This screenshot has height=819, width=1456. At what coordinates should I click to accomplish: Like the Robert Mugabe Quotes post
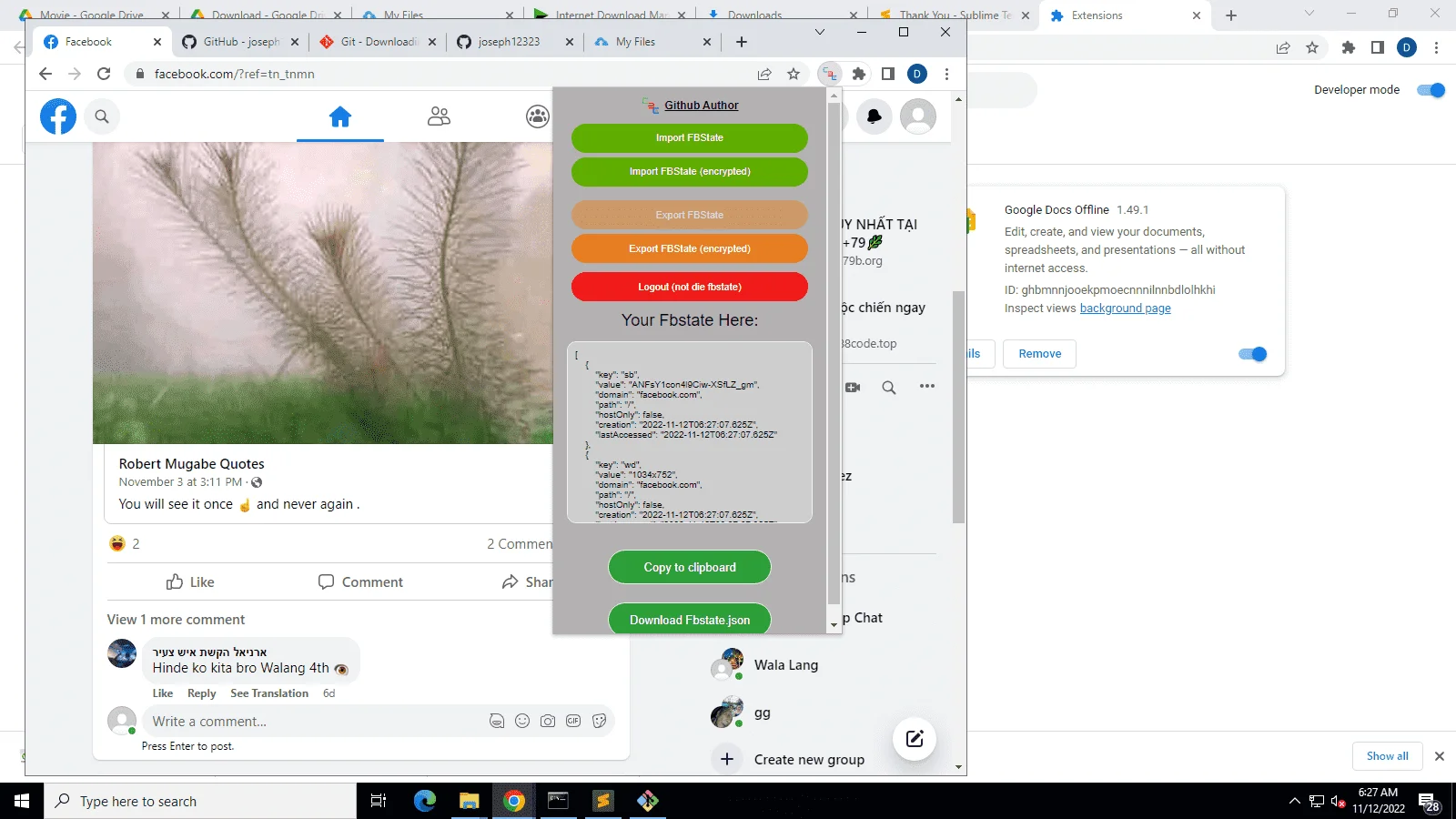(x=190, y=582)
